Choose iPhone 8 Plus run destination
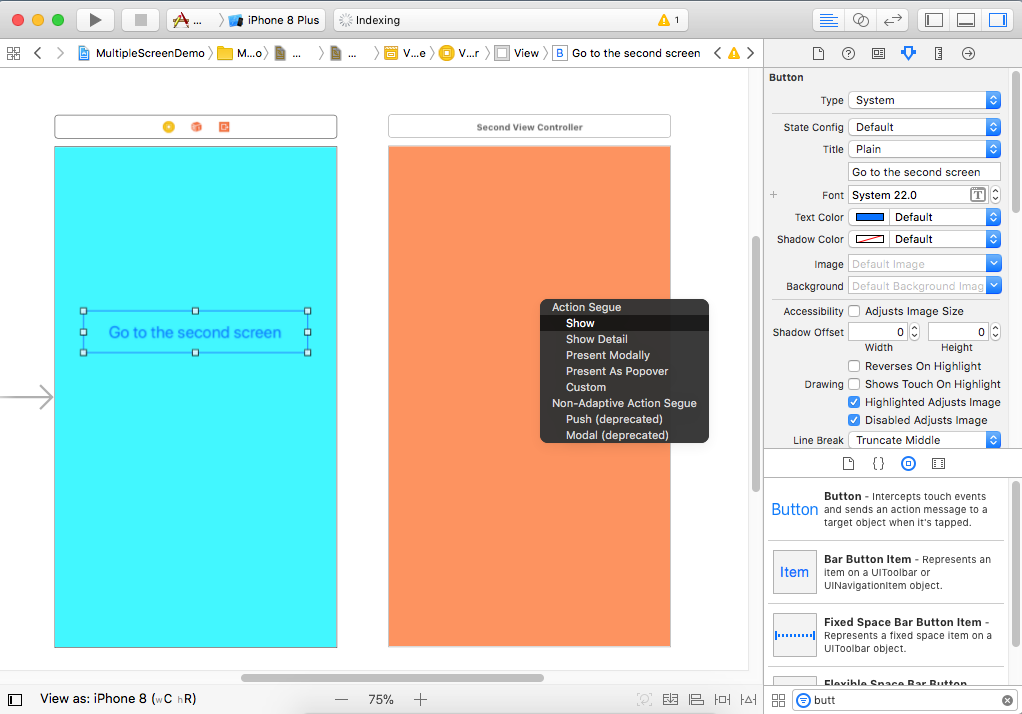This screenshot has width=1022, height=714. 275,20
